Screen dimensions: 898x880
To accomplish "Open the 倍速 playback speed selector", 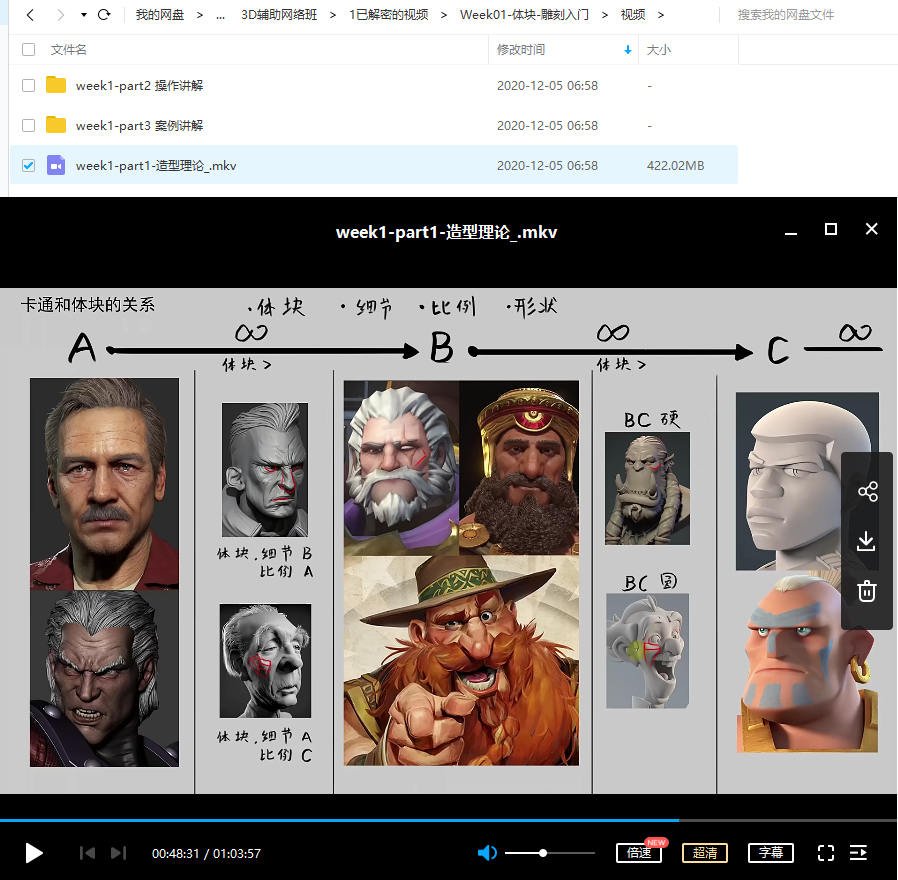I will (639, 853).
